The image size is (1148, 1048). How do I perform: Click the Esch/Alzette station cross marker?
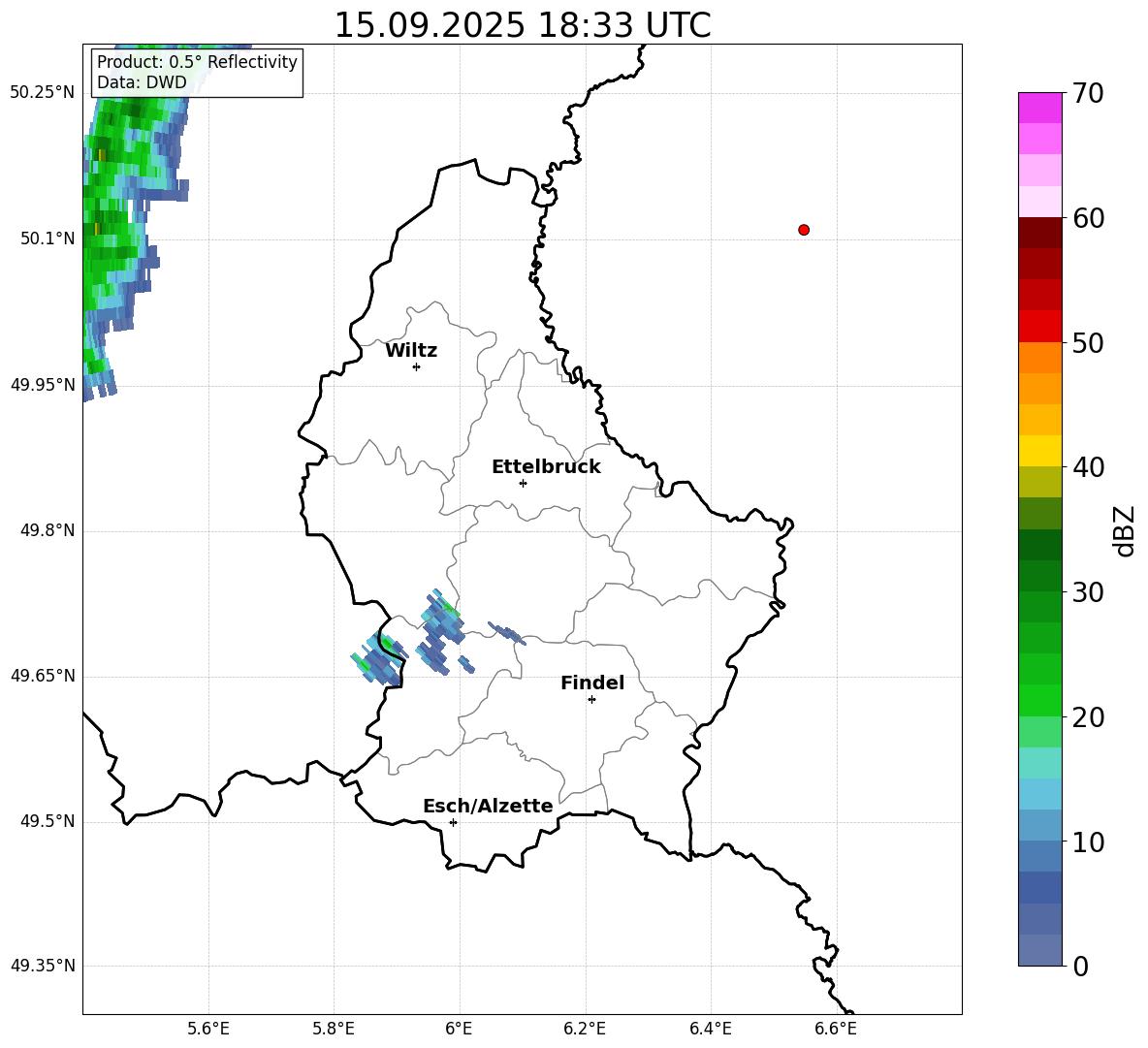(453, 822)
